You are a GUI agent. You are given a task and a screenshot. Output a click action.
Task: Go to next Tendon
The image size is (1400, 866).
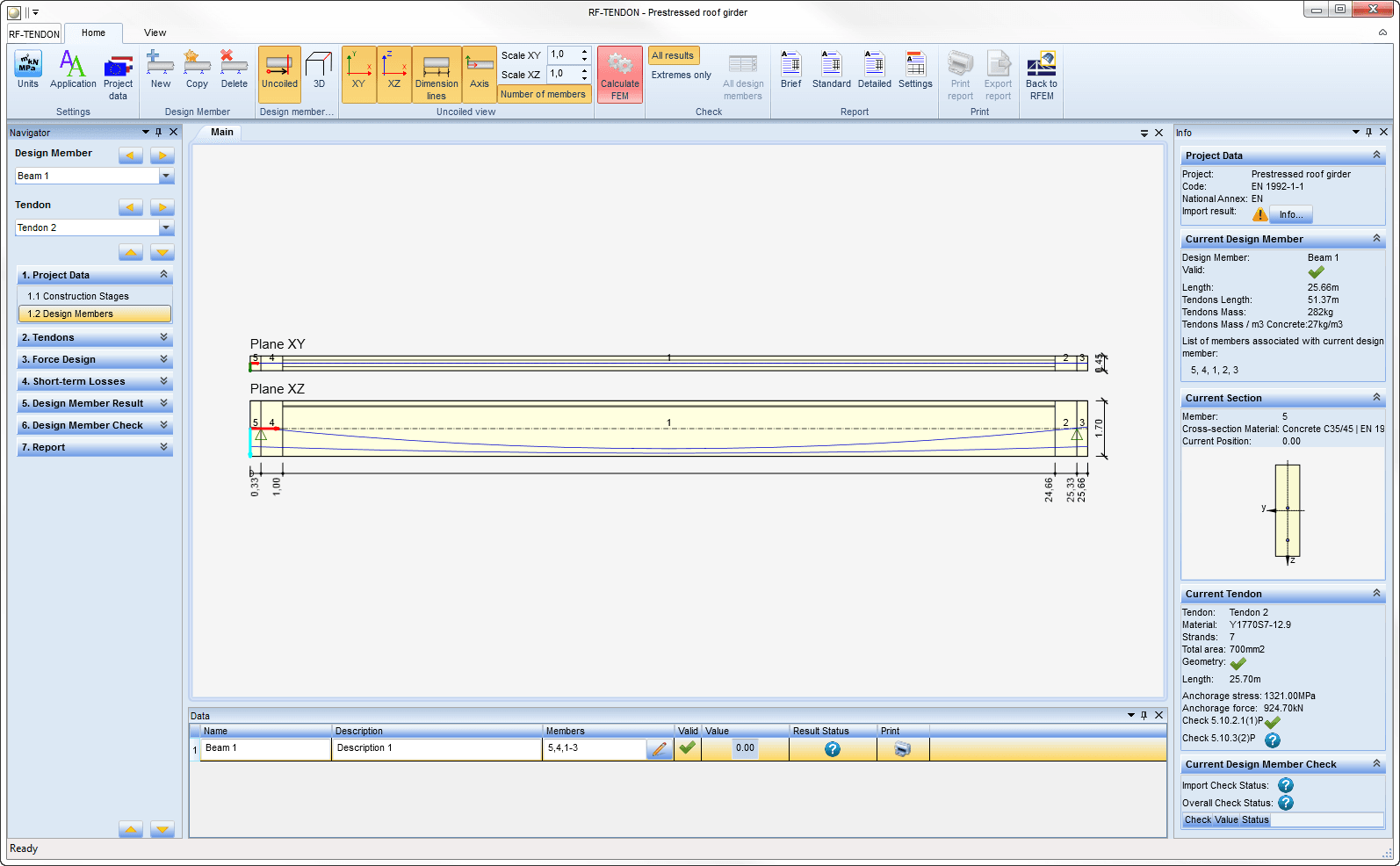point(162,207)
